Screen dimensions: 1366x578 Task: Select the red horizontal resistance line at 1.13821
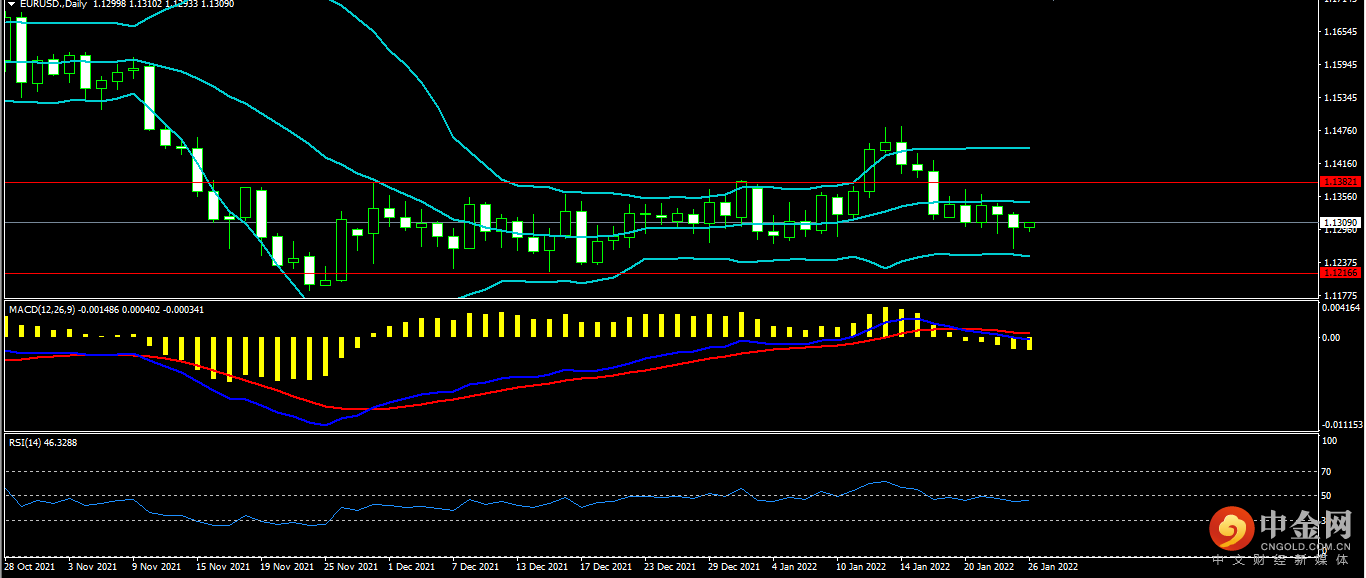[660, 183]
